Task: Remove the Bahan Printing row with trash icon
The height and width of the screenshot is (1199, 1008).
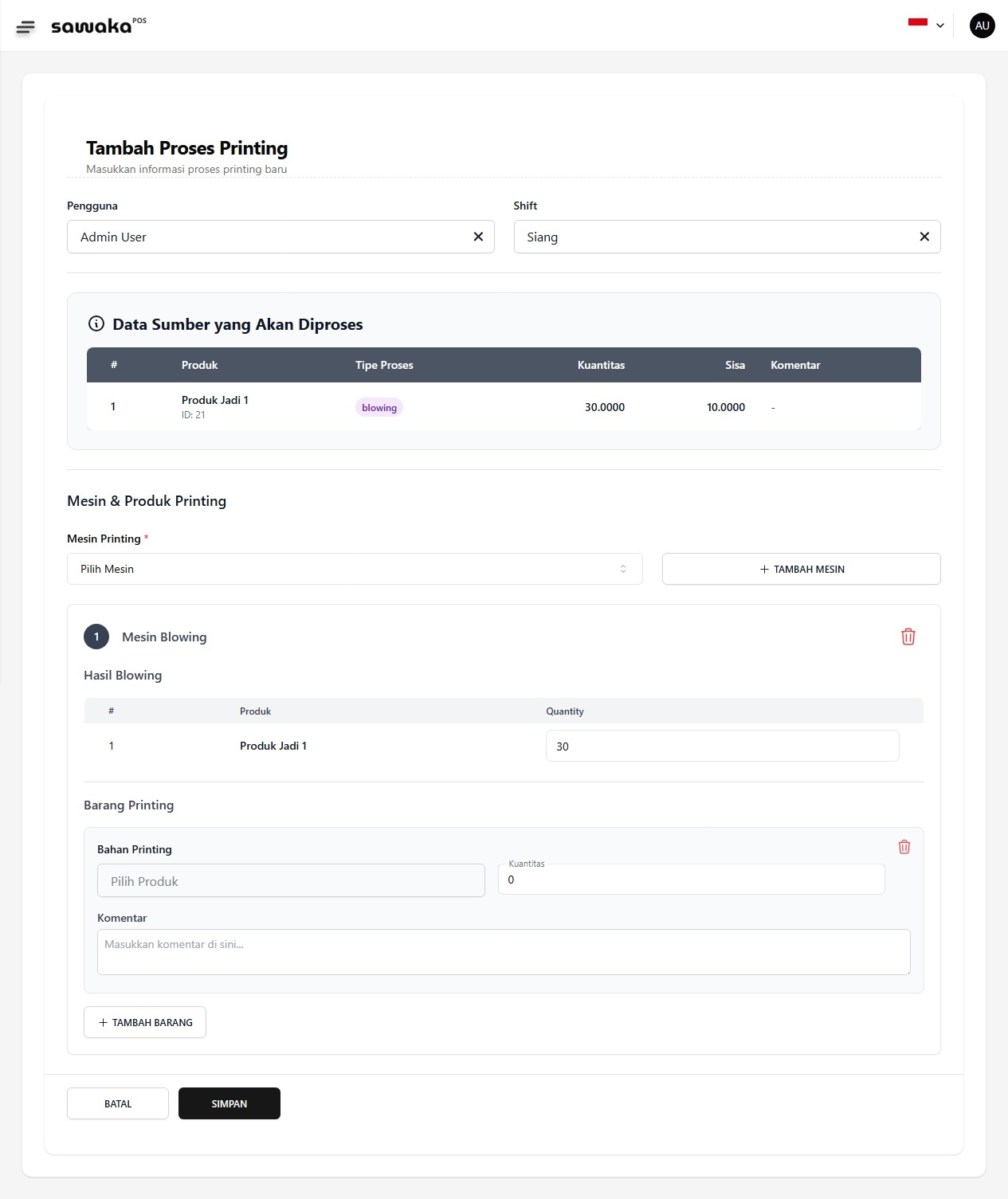Action: pos(904,847)
